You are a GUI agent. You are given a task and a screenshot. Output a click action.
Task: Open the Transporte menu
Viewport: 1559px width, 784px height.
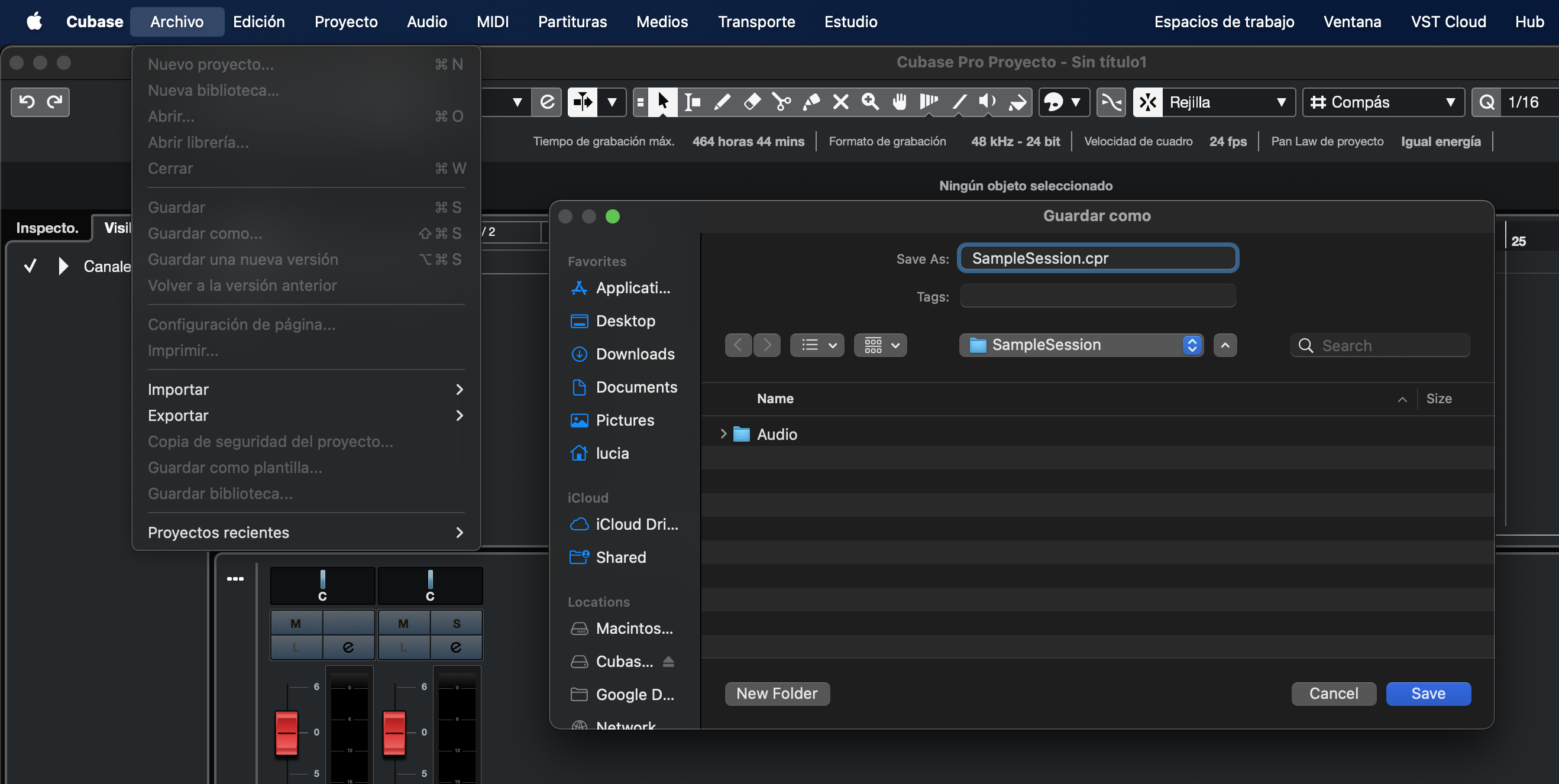(x=756, y=22)
